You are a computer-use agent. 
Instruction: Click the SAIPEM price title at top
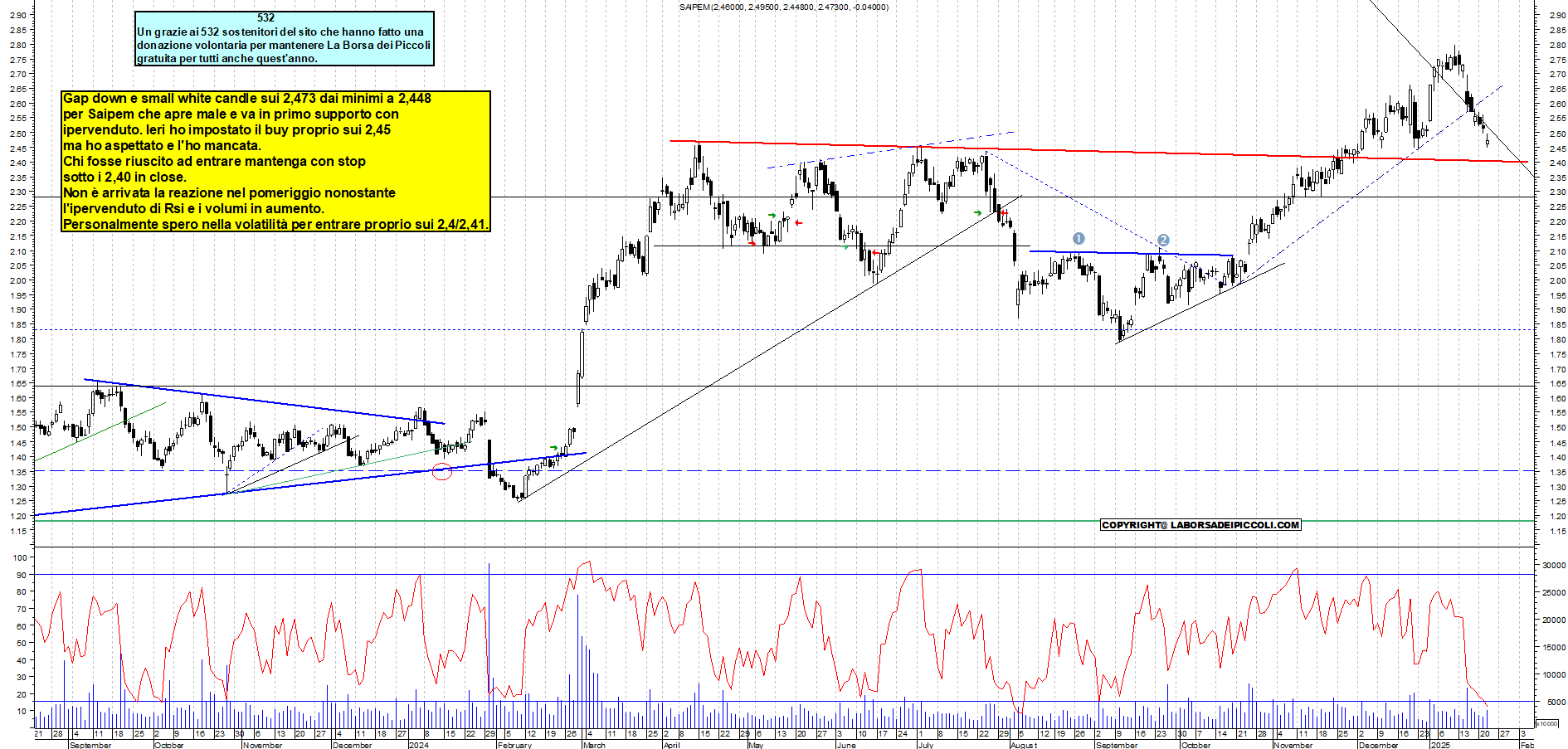tap(783, 7)
